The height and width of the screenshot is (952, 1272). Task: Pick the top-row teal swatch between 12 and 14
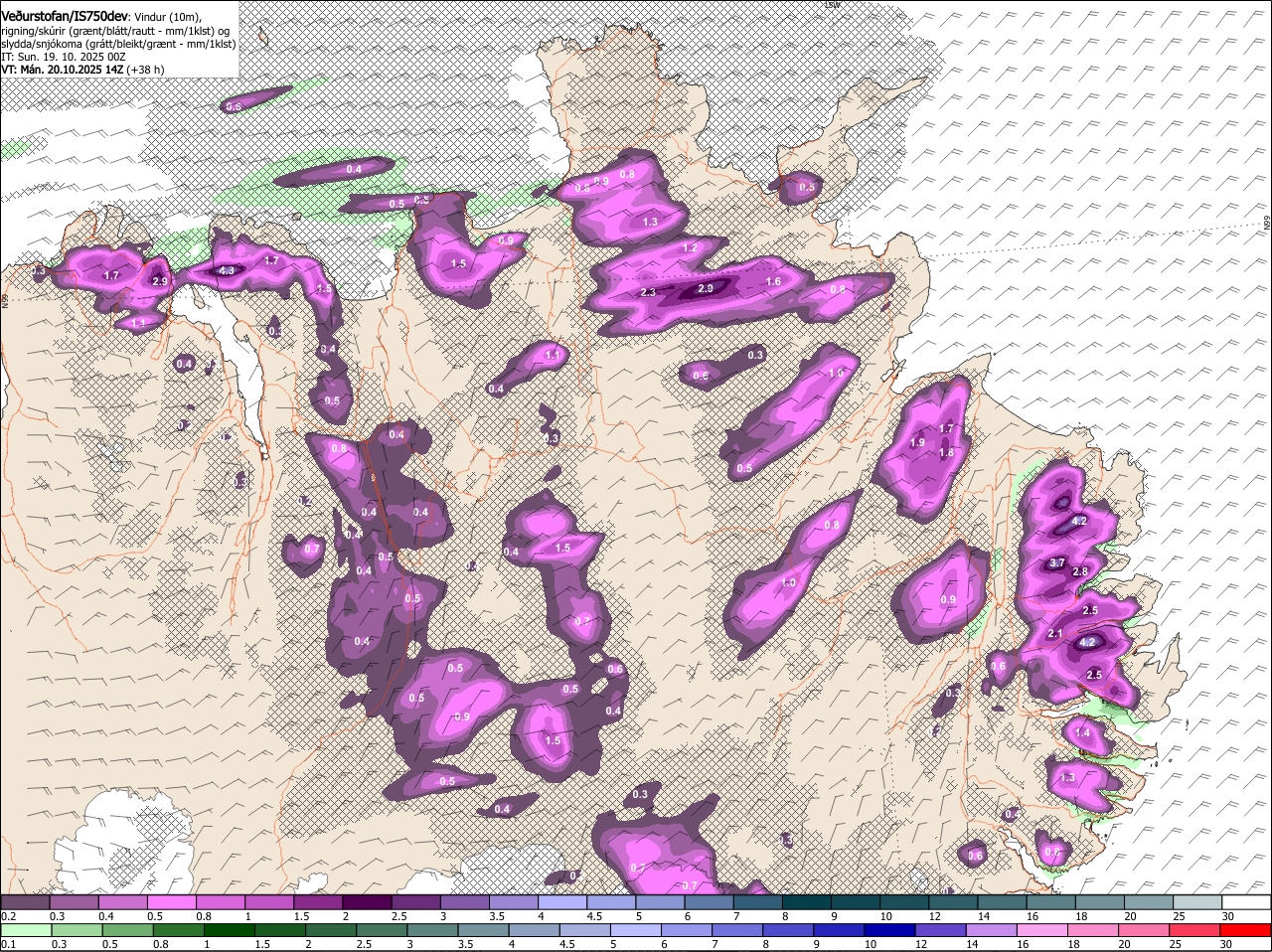click(x=953, y=902)
